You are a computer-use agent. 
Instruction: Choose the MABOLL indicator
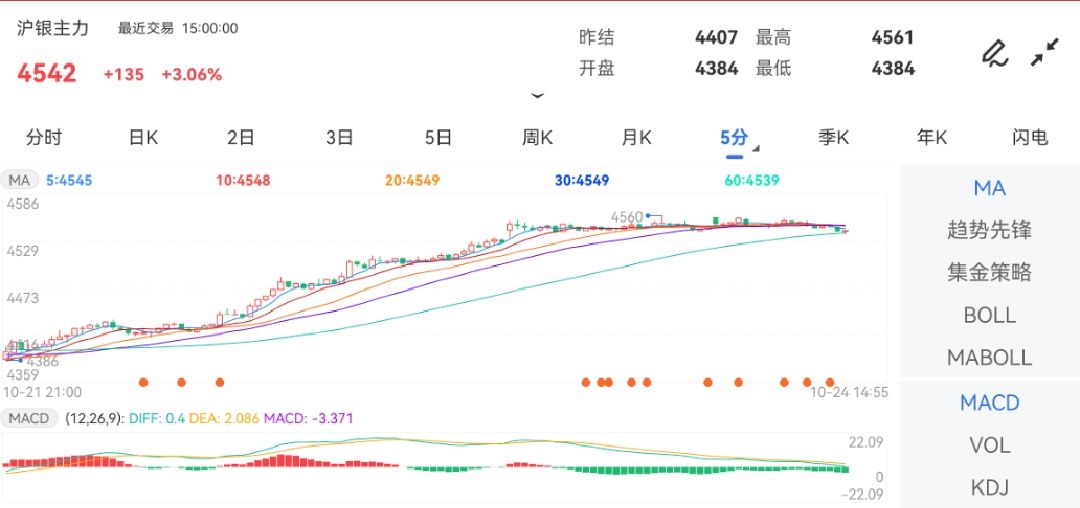[x=990, y=357]
